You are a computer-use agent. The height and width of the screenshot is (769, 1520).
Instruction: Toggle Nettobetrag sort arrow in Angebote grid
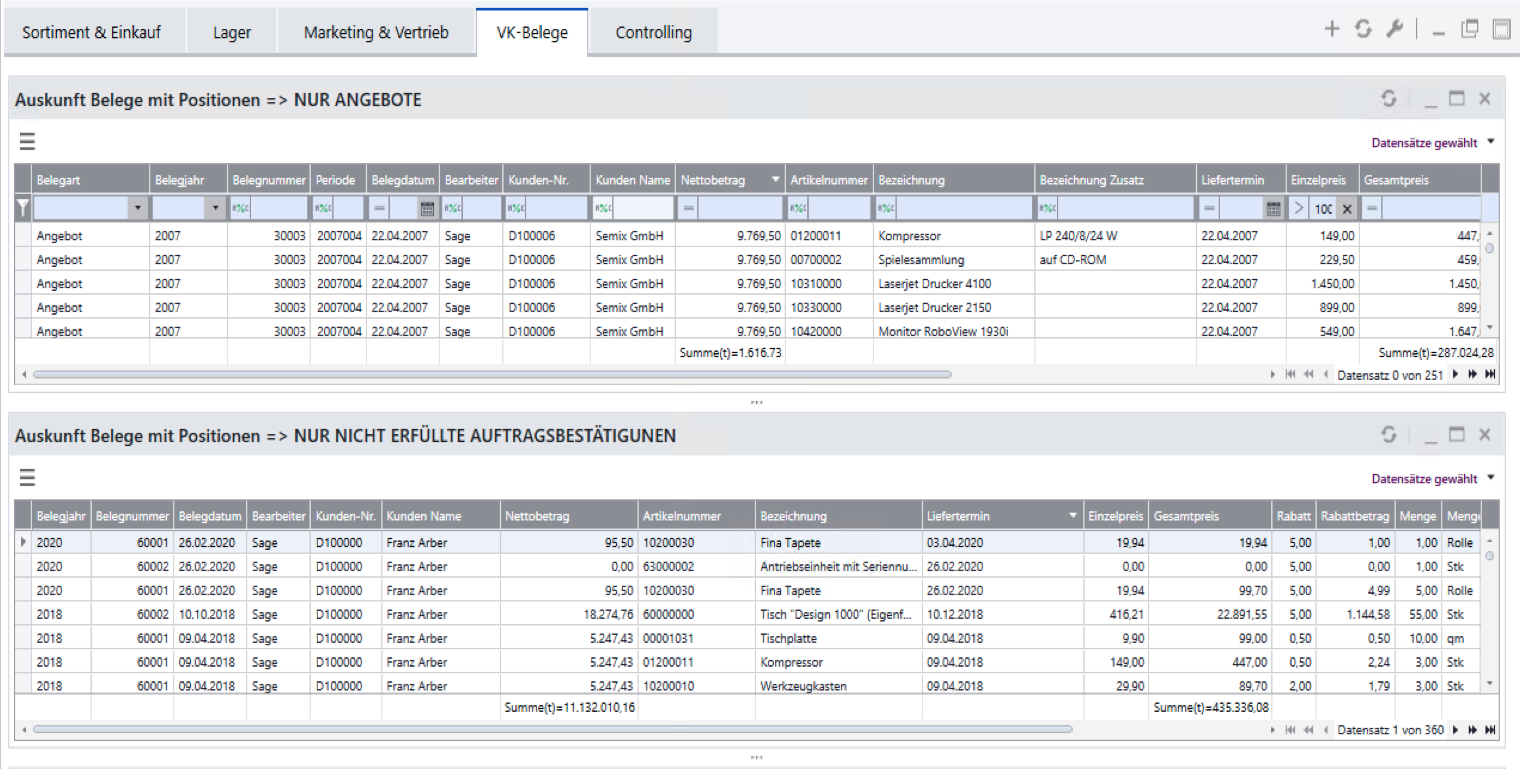(775, 180)
